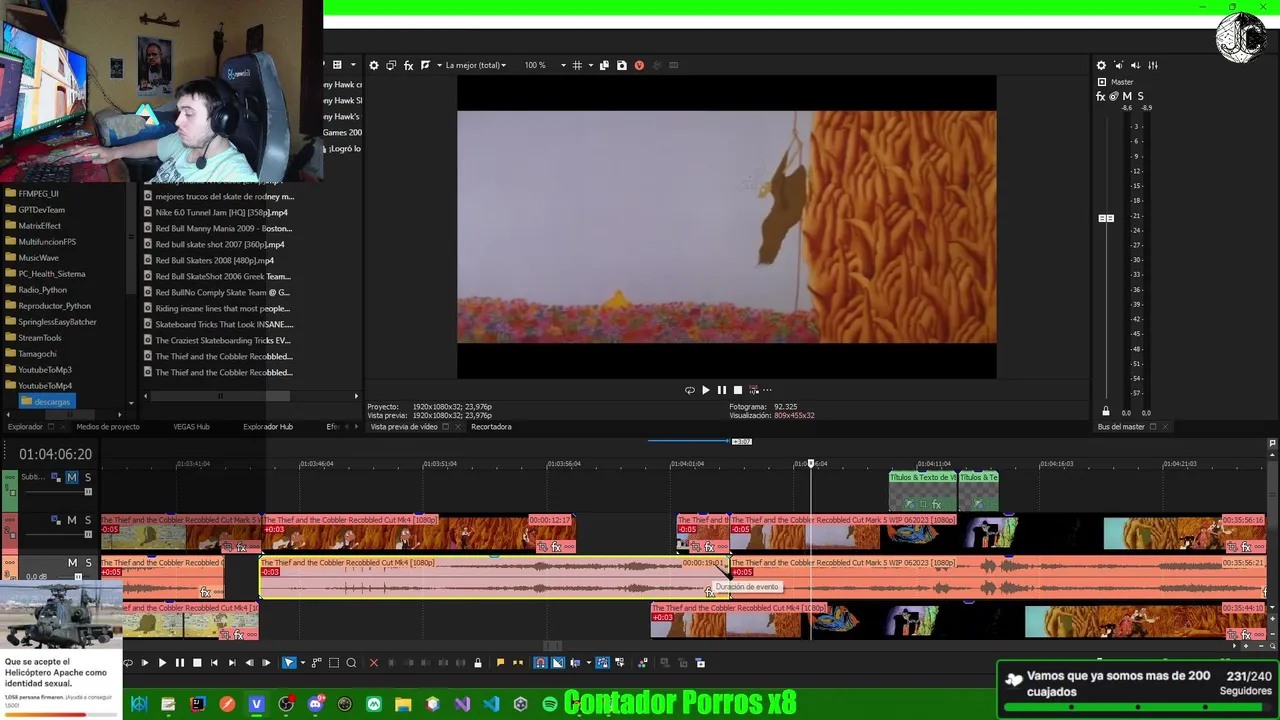Click the timecode display 01:04:06:20
Image resolution: width=1280 pixels, height=720 pixels.
tap(55, 454)
